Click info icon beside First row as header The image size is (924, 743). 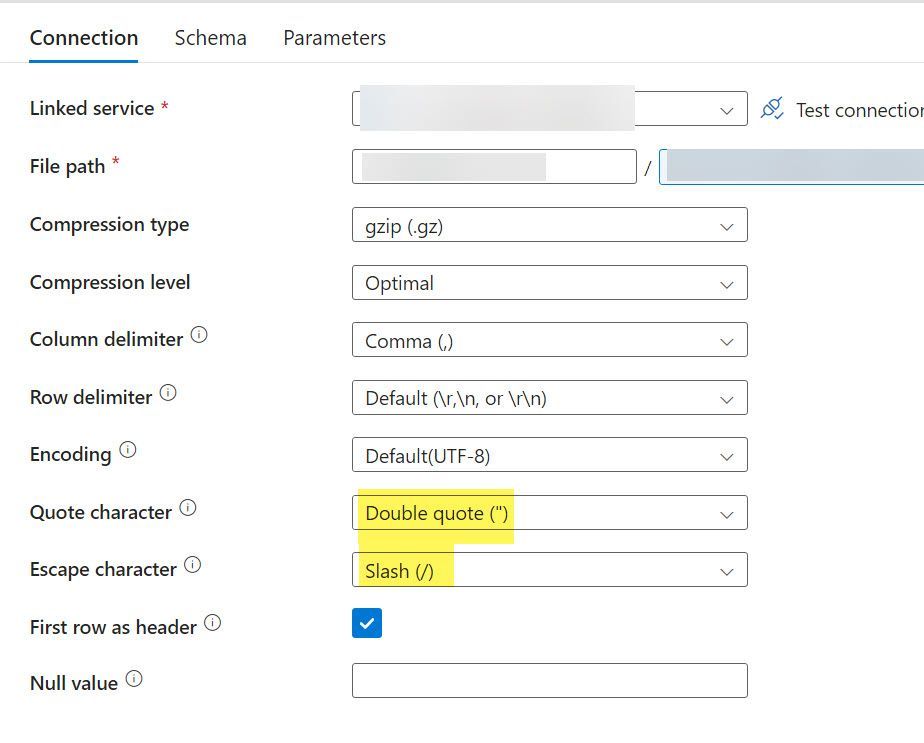coord(212,623)
